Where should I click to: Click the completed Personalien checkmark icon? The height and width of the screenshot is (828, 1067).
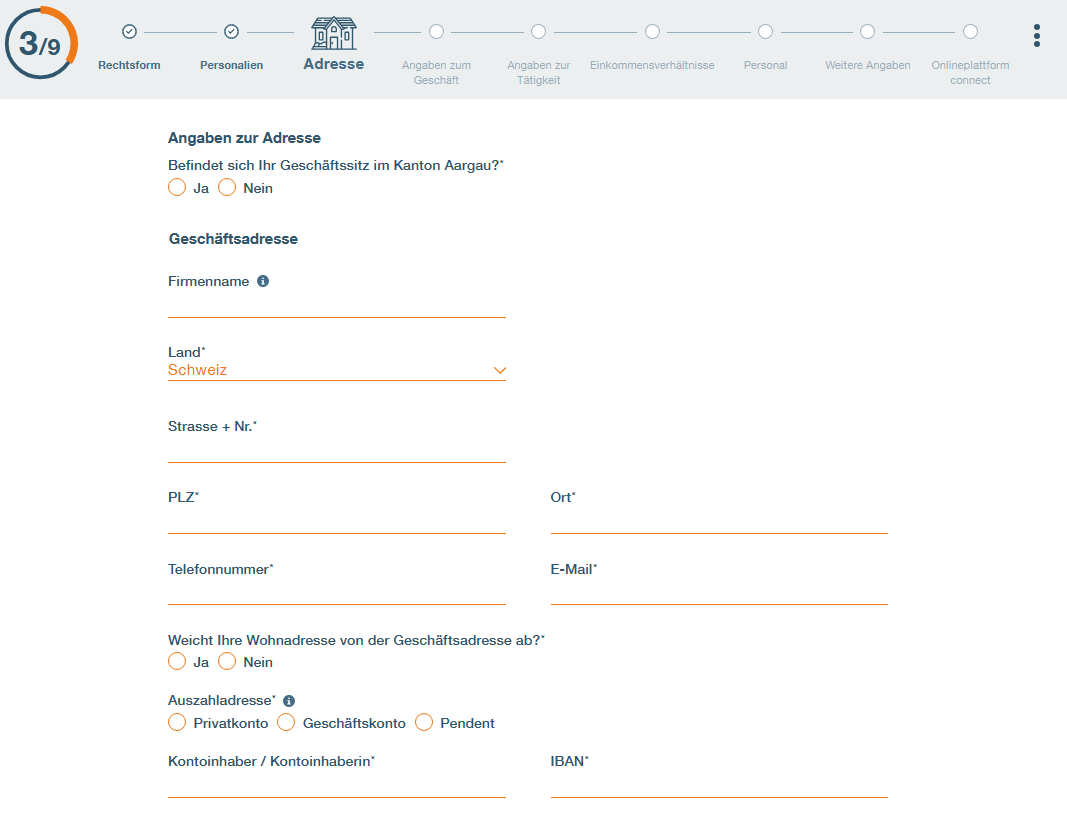tap(231, 32)
